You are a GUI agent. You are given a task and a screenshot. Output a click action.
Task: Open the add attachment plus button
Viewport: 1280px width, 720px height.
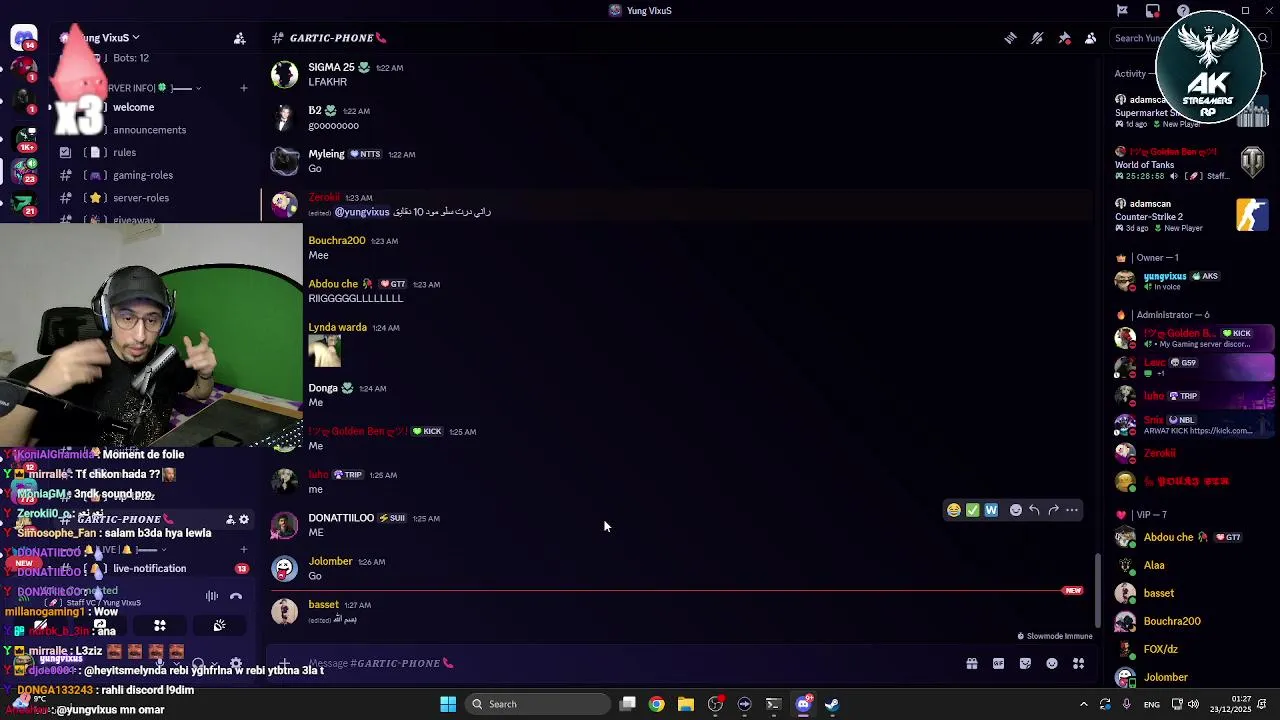285,663
